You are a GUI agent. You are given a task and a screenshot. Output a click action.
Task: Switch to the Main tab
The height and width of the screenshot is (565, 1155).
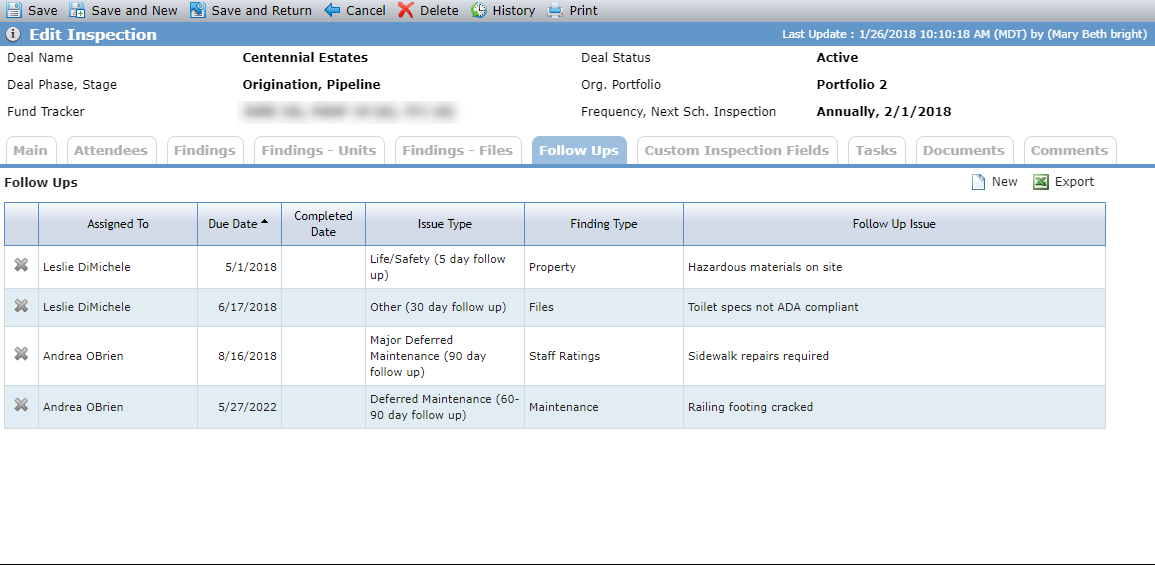coord(30,150)
